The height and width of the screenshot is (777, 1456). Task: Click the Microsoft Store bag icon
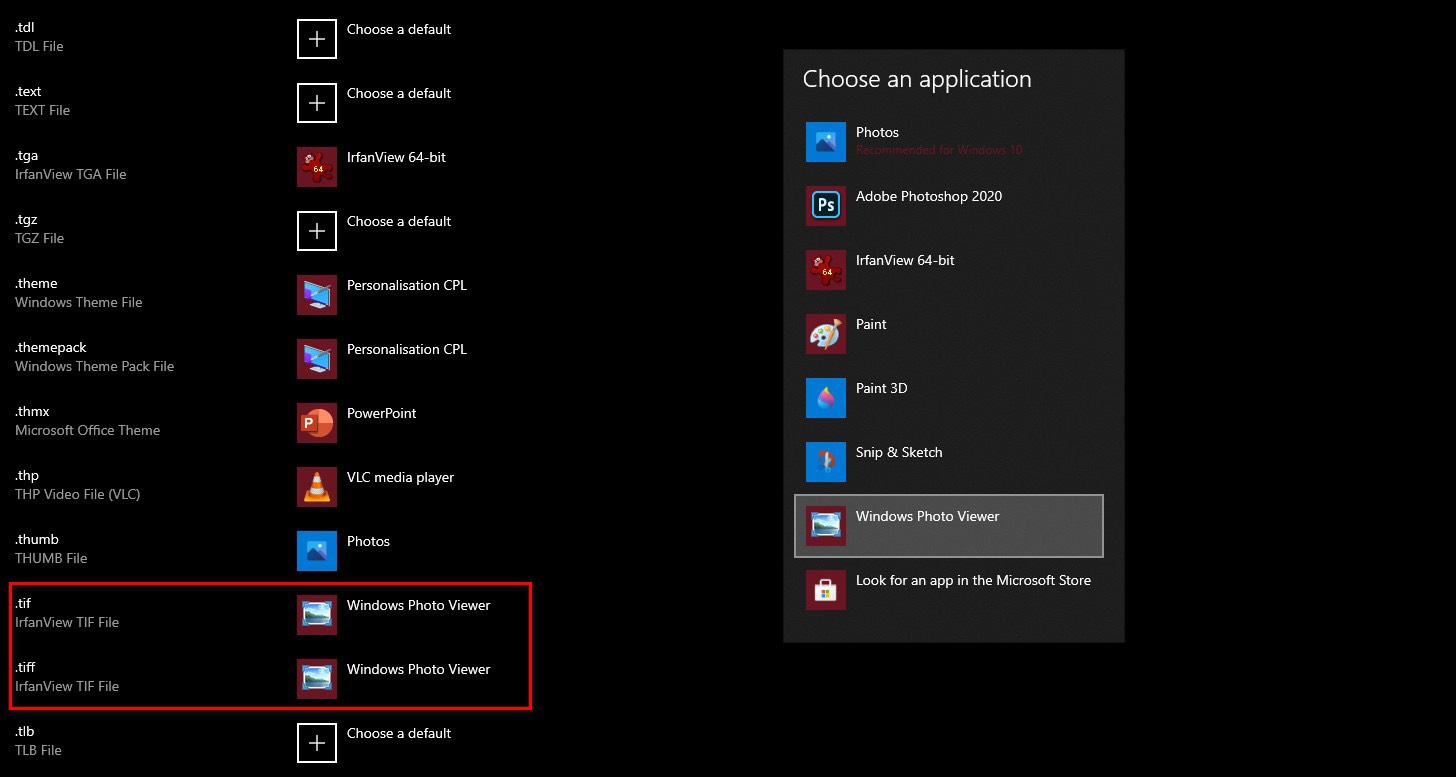[x=826, y=590]
